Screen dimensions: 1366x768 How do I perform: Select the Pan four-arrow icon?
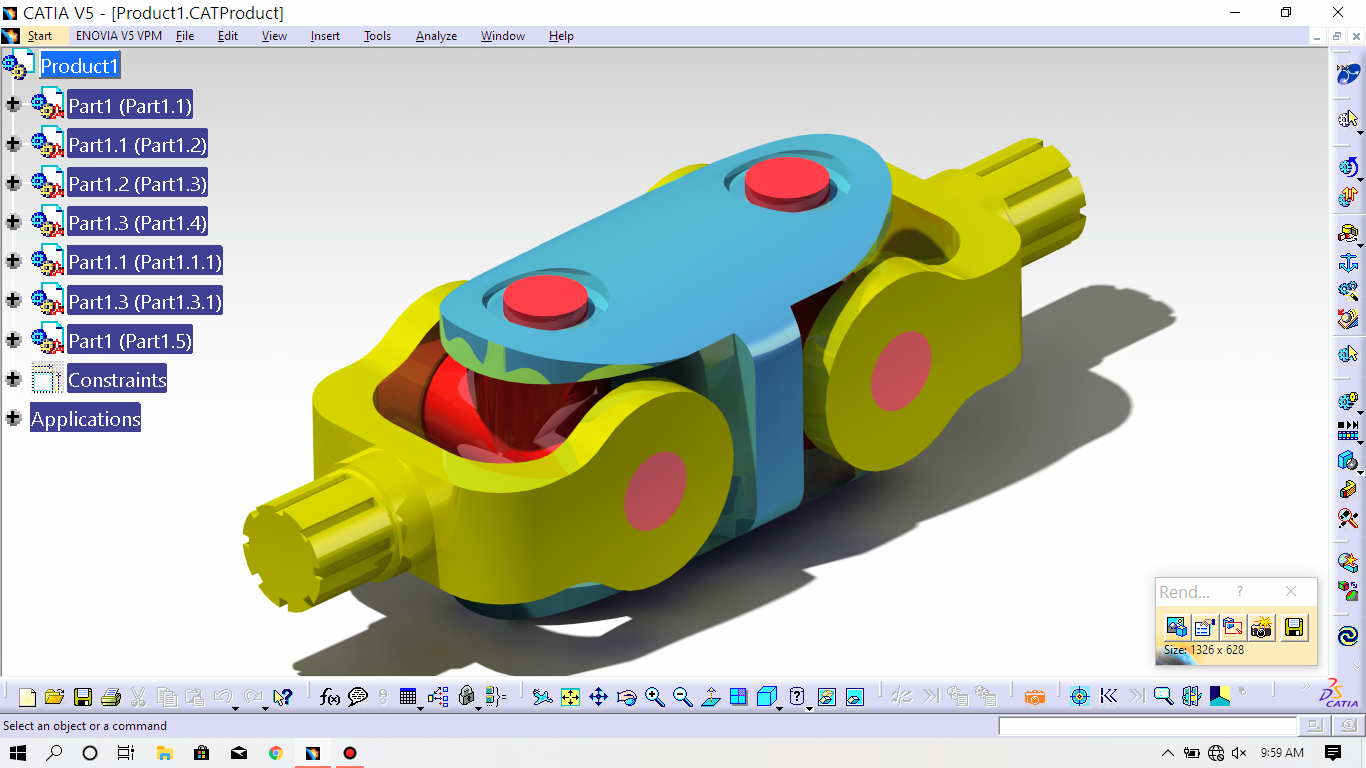(598, 697)
